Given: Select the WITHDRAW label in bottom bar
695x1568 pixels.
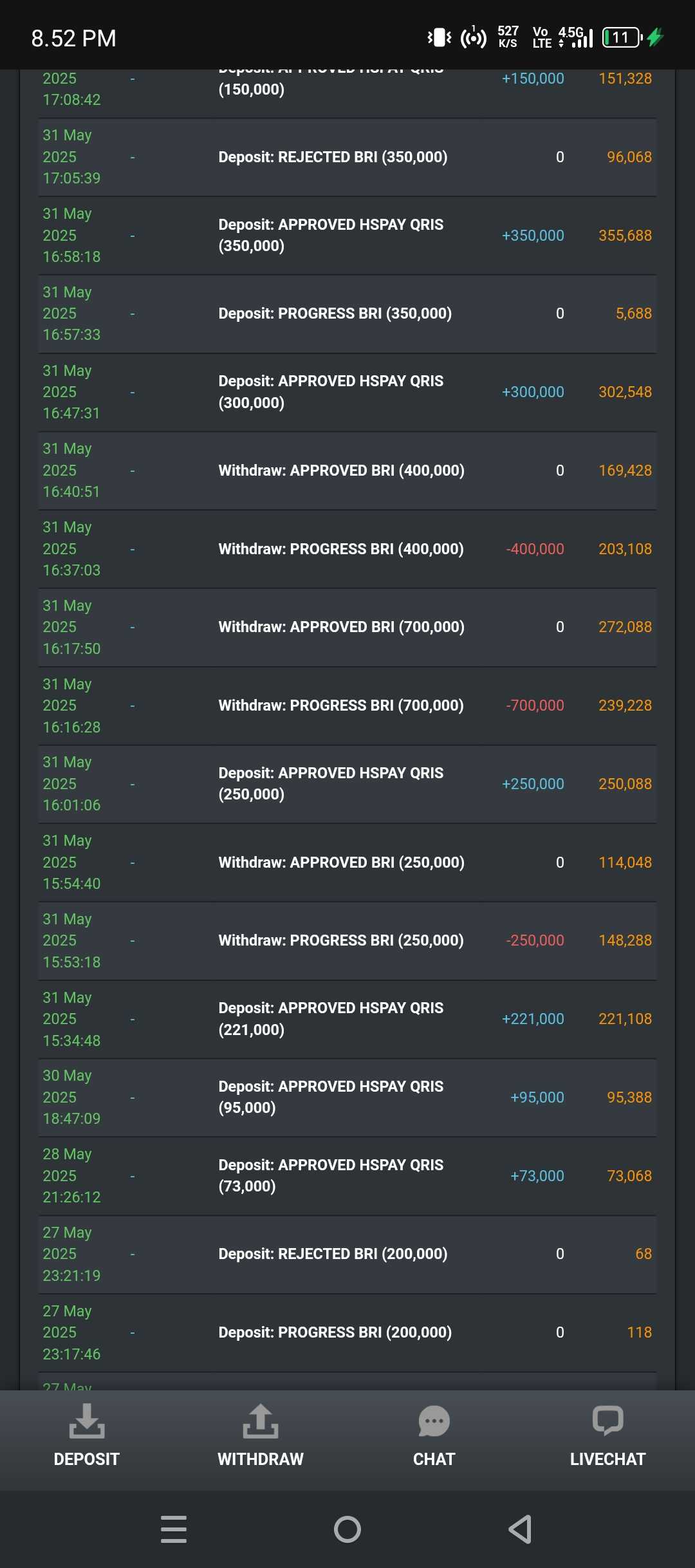Looking at the screenshot, I should [x=261, y=1459].
